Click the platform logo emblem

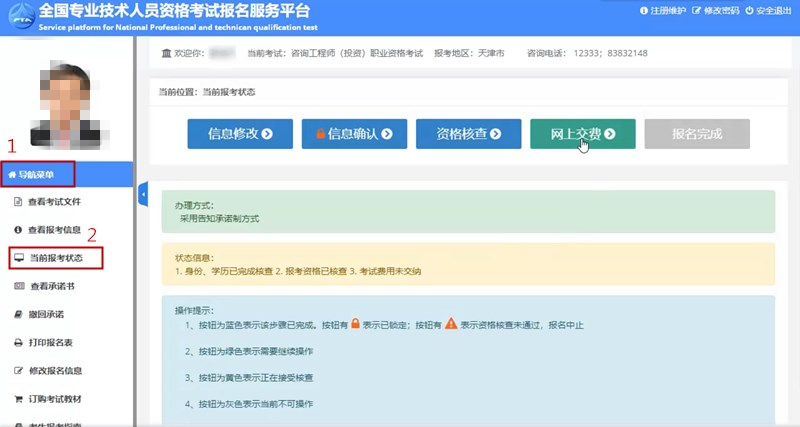pyautogui.click(x=21, y=17)
